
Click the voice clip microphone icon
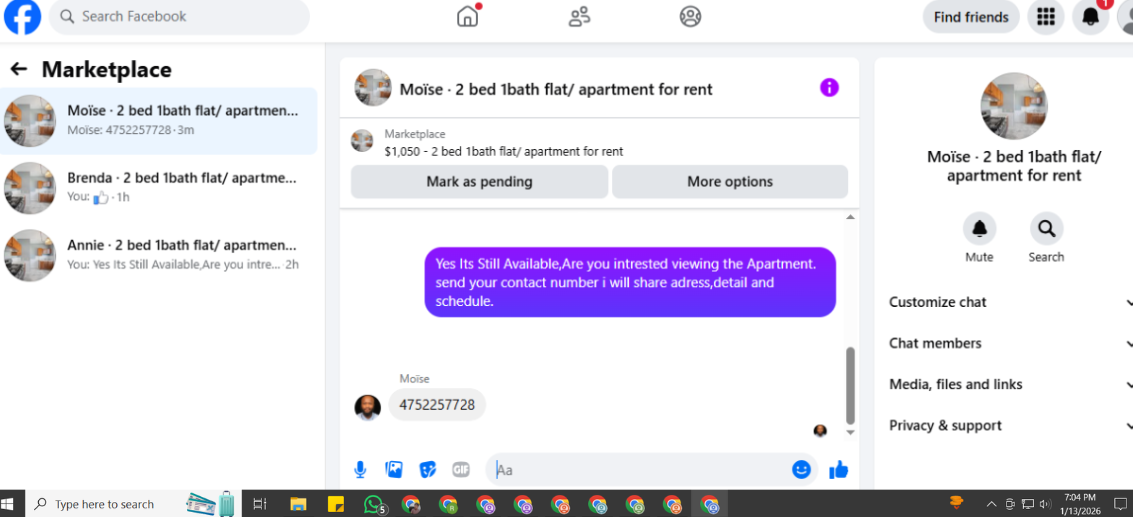(360, 470)
